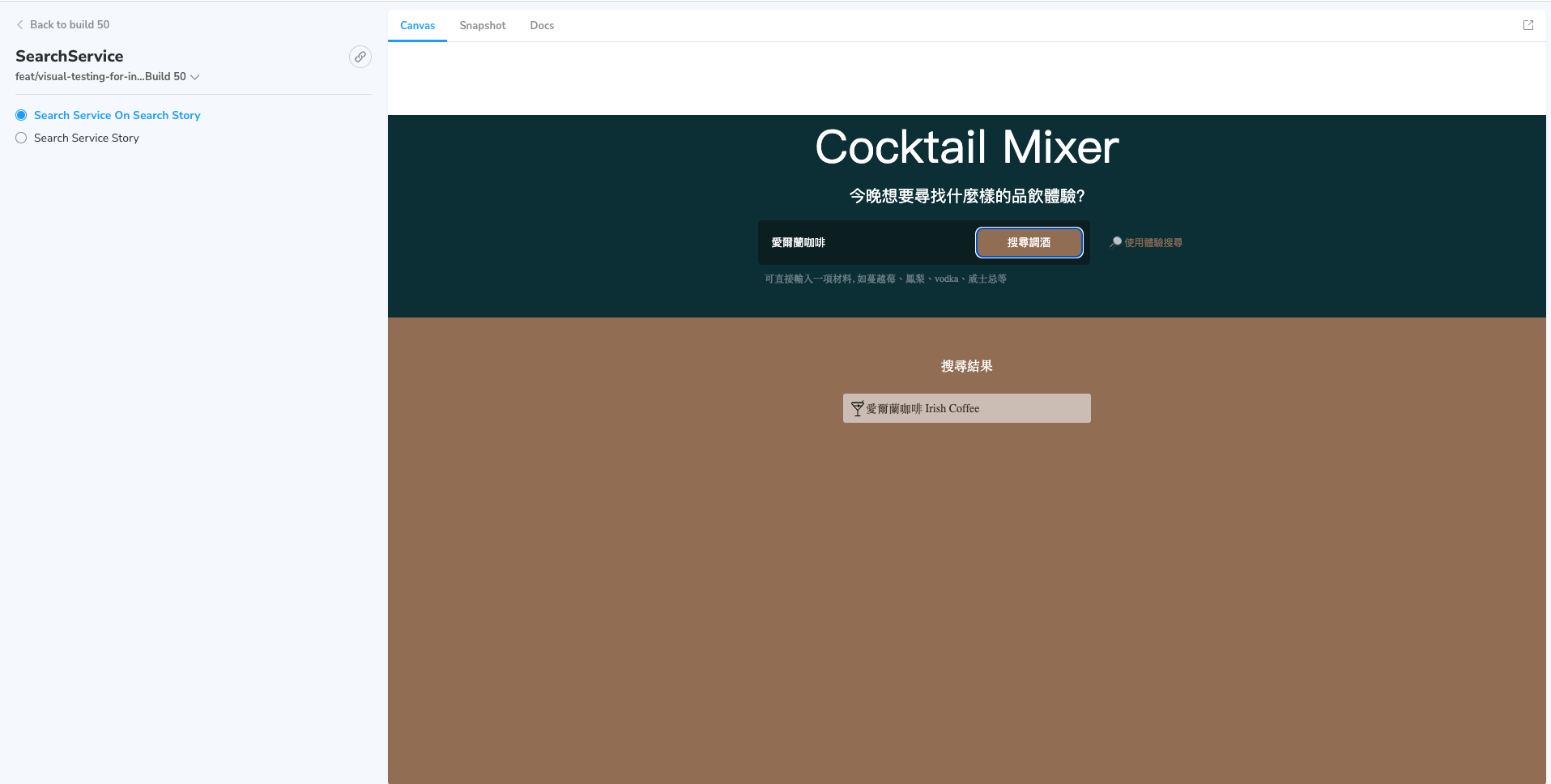Click the search input containing 愛爾蘭咖啡
This screenshot has height=784, width=1551.
pyautogui.click(x=868, y=242)
